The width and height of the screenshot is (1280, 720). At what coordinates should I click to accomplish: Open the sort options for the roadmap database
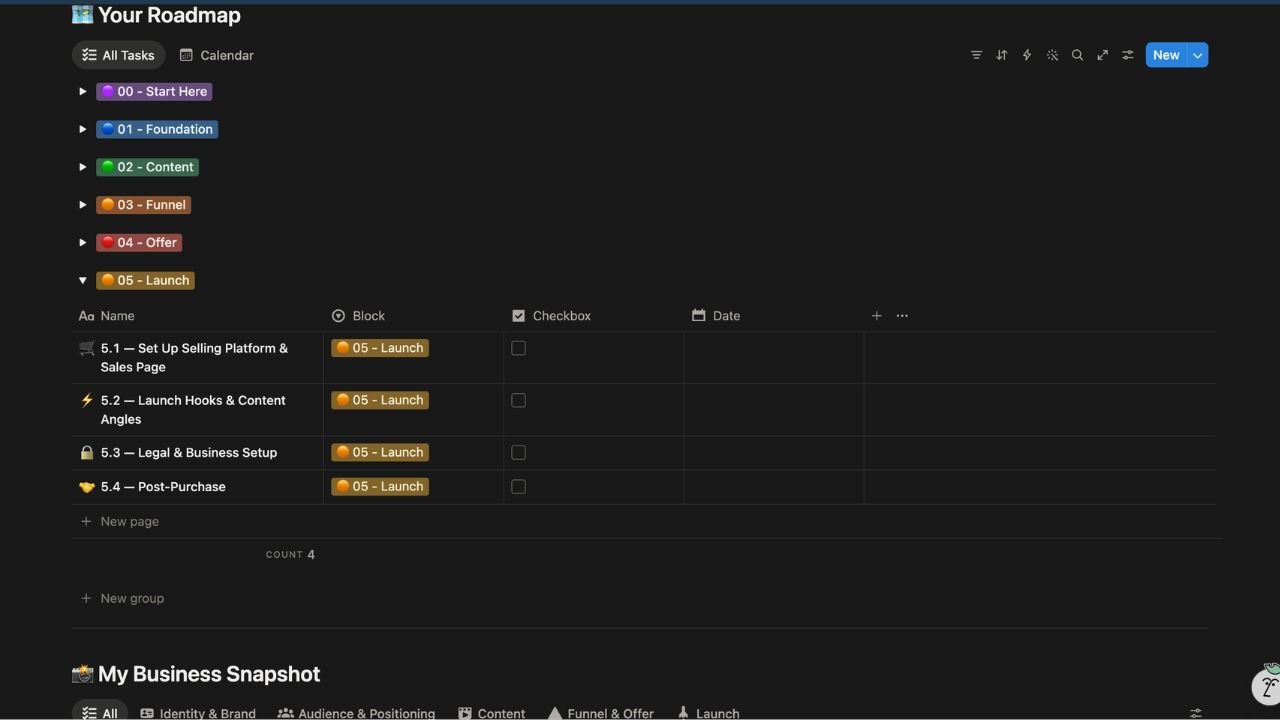1001,55
